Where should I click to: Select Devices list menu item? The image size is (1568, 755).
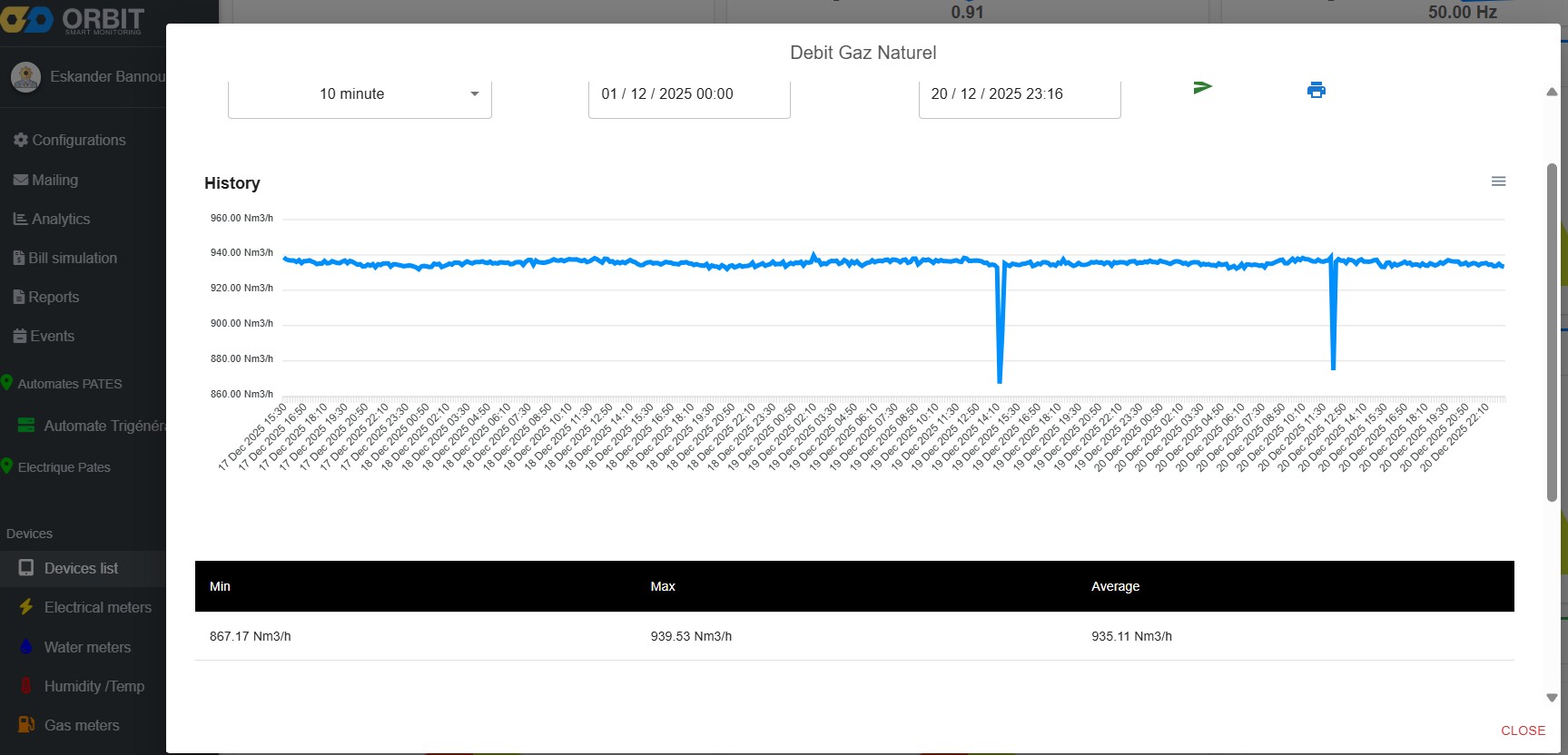tap(81, 568)
